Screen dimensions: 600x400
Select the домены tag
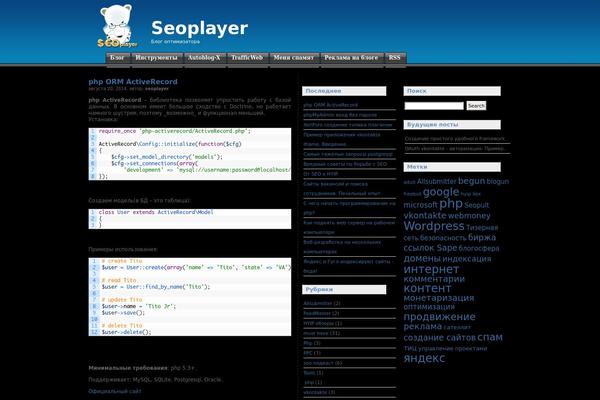point(422,259)
